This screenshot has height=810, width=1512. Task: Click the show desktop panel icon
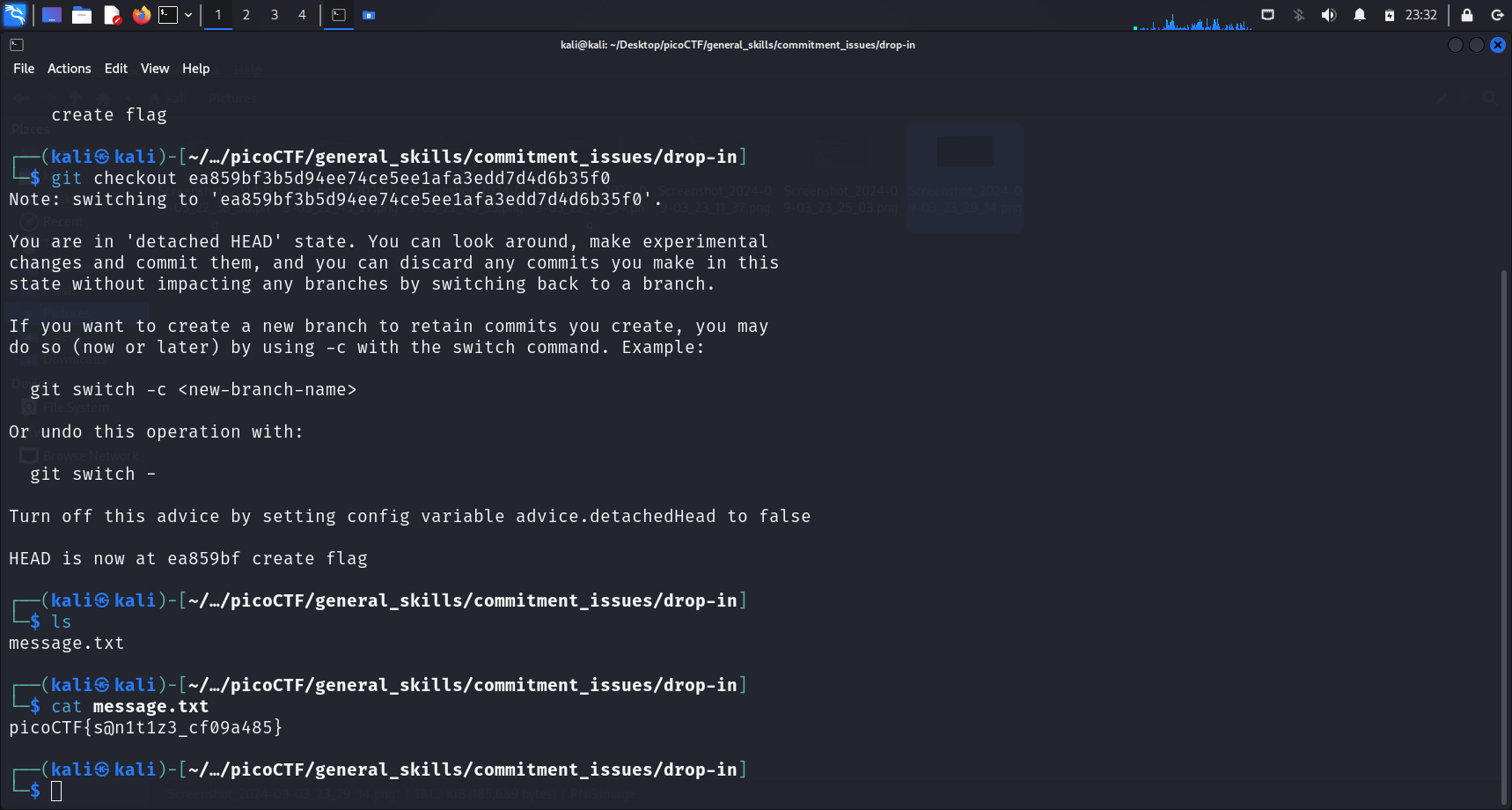[x=52, y=15]
